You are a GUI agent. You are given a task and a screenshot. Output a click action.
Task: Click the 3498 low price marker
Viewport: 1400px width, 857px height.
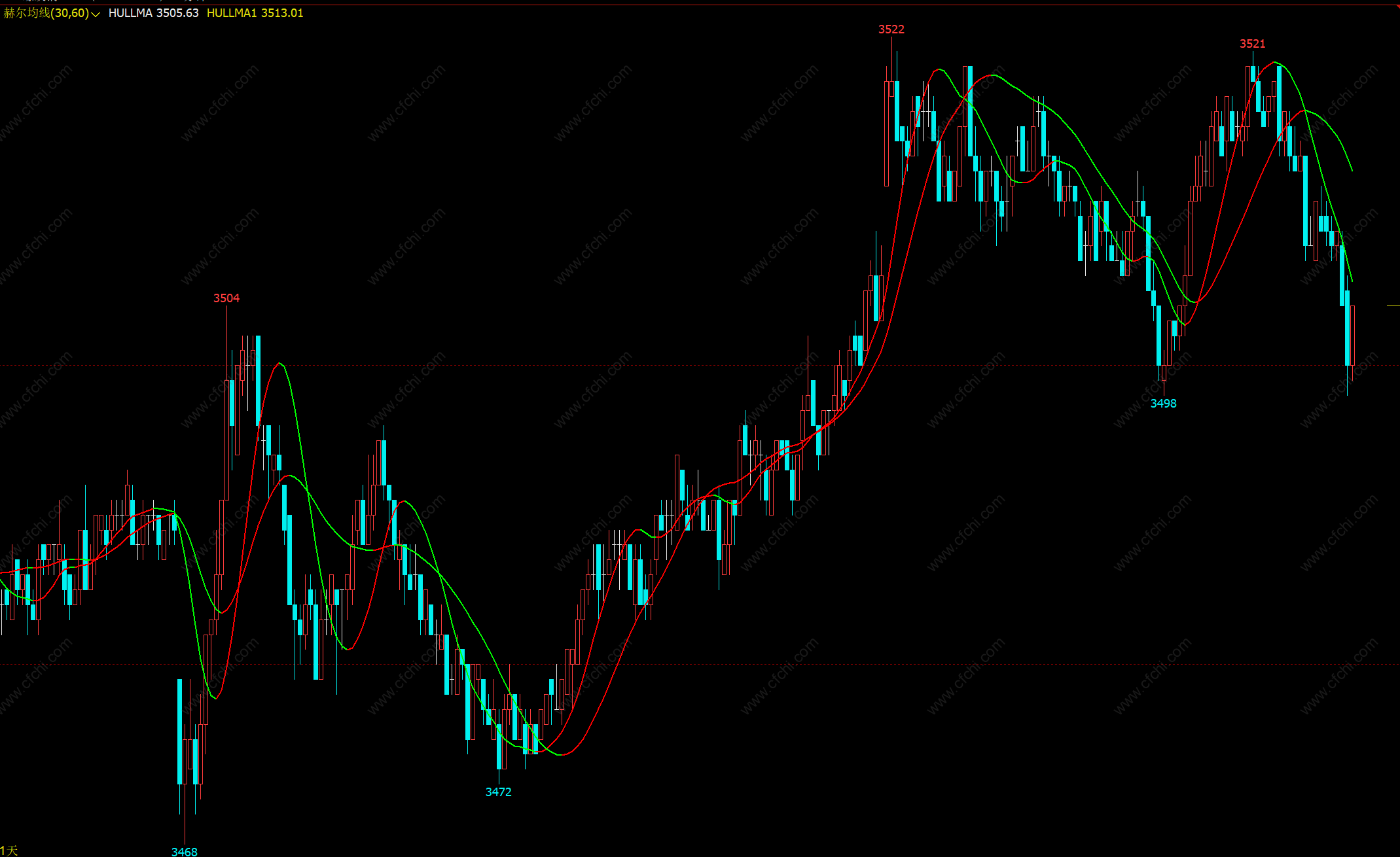pyautogui.click(x=1163, y=404)
